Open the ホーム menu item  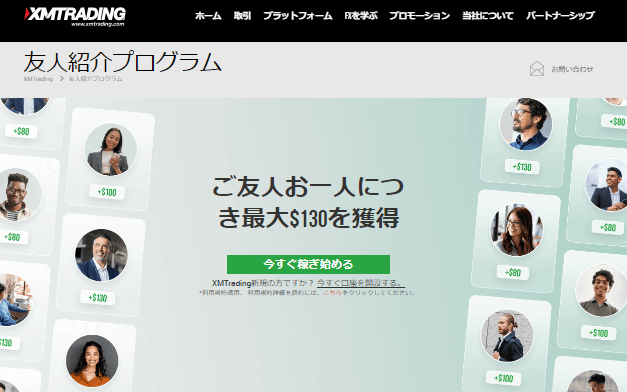208,16
